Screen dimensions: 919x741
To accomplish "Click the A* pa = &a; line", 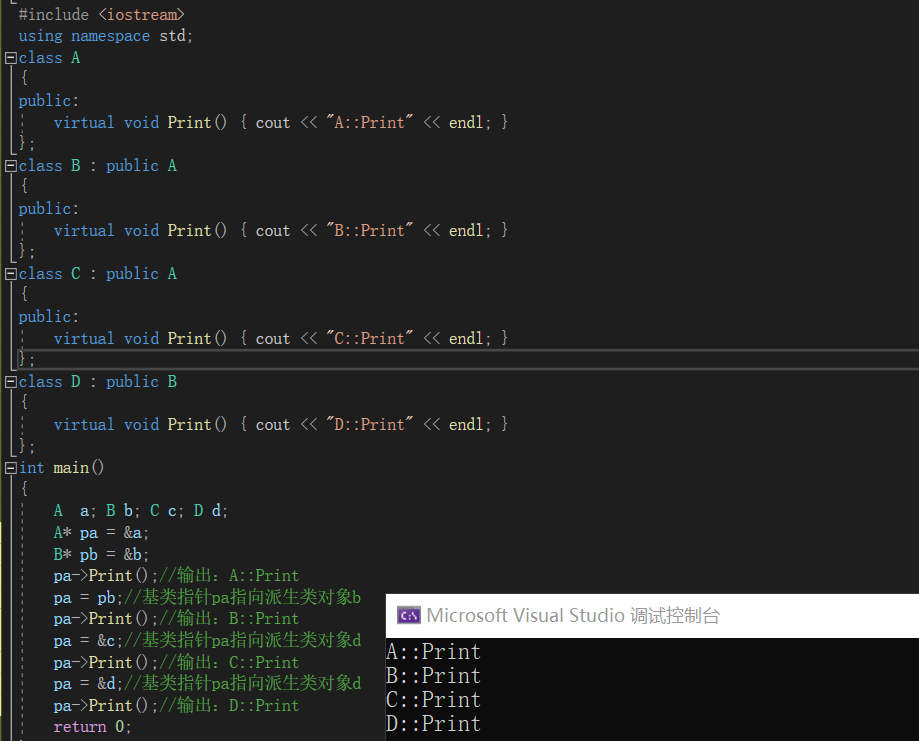I will (101, 532).
